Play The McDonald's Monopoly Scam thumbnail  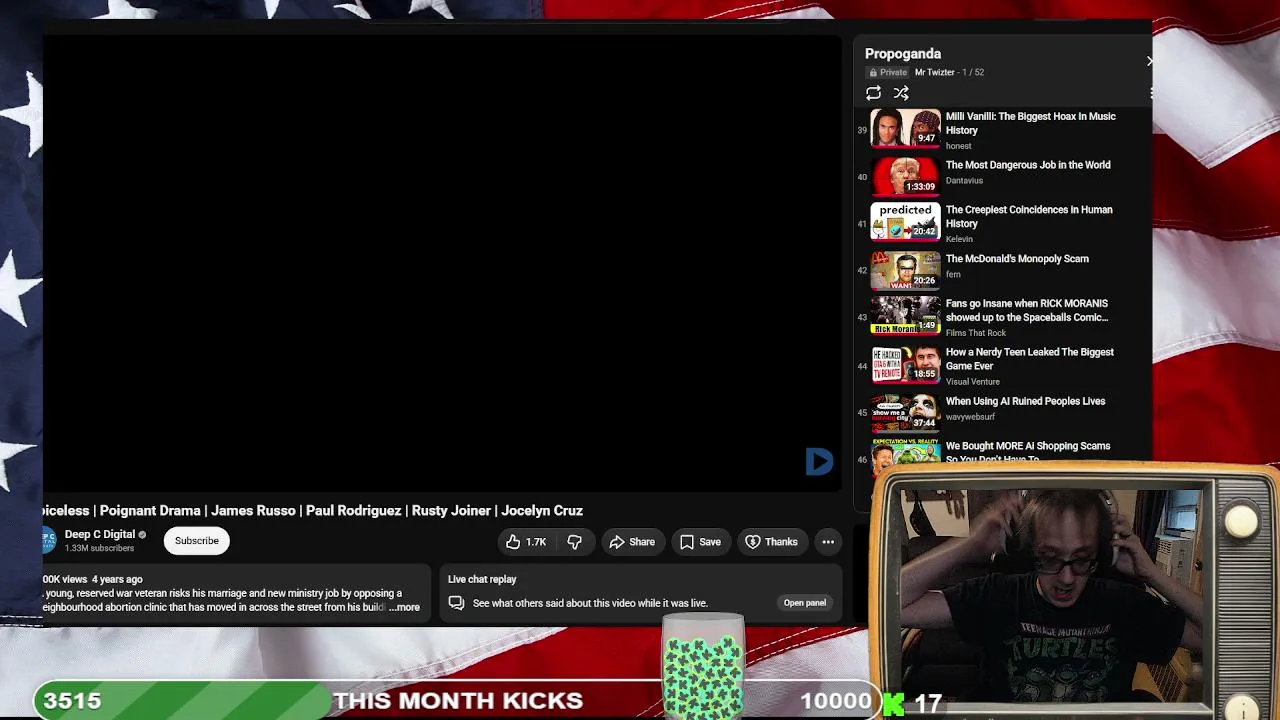905,269
